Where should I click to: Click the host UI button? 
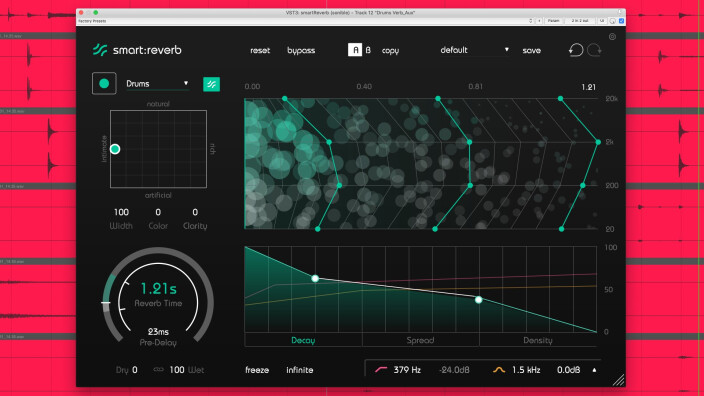602,21
